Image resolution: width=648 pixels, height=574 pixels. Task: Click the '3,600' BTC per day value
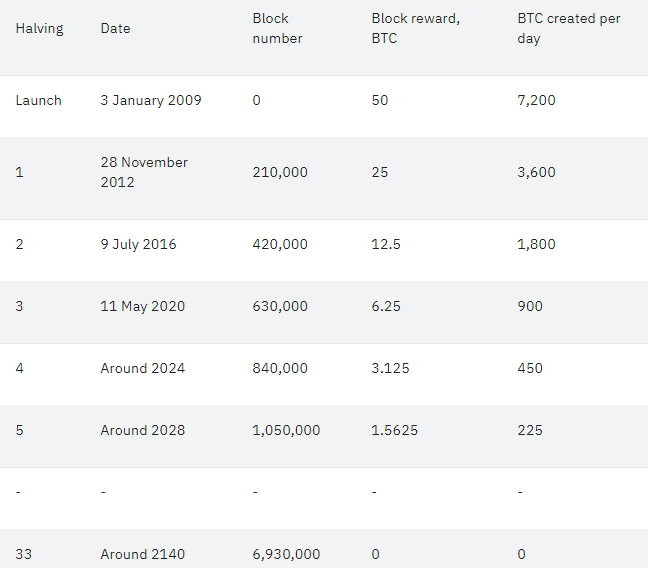[536, 172]
